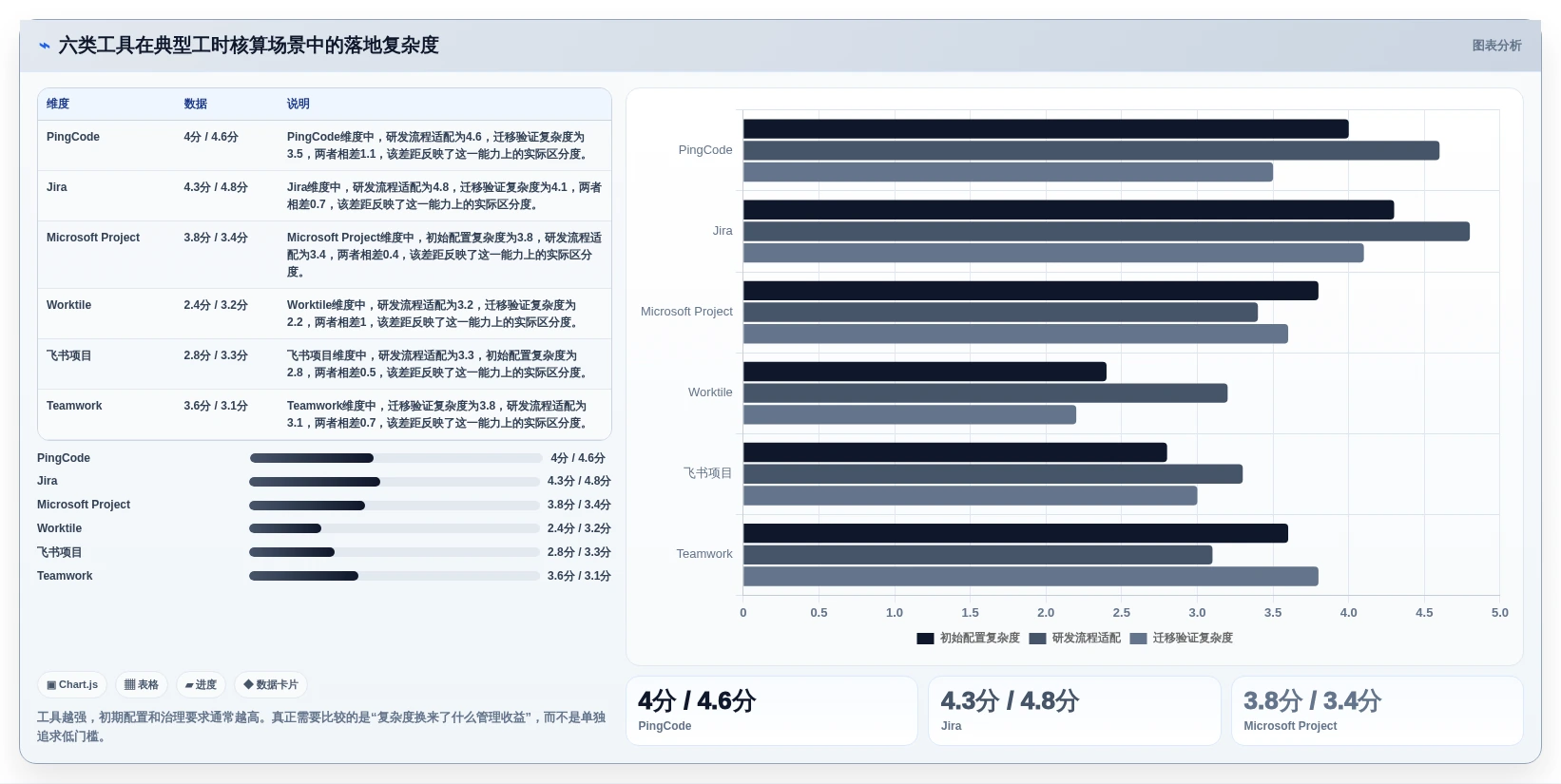
Task: Click the table value 2.4分 / 3.2分
Action: coord(216,305)
